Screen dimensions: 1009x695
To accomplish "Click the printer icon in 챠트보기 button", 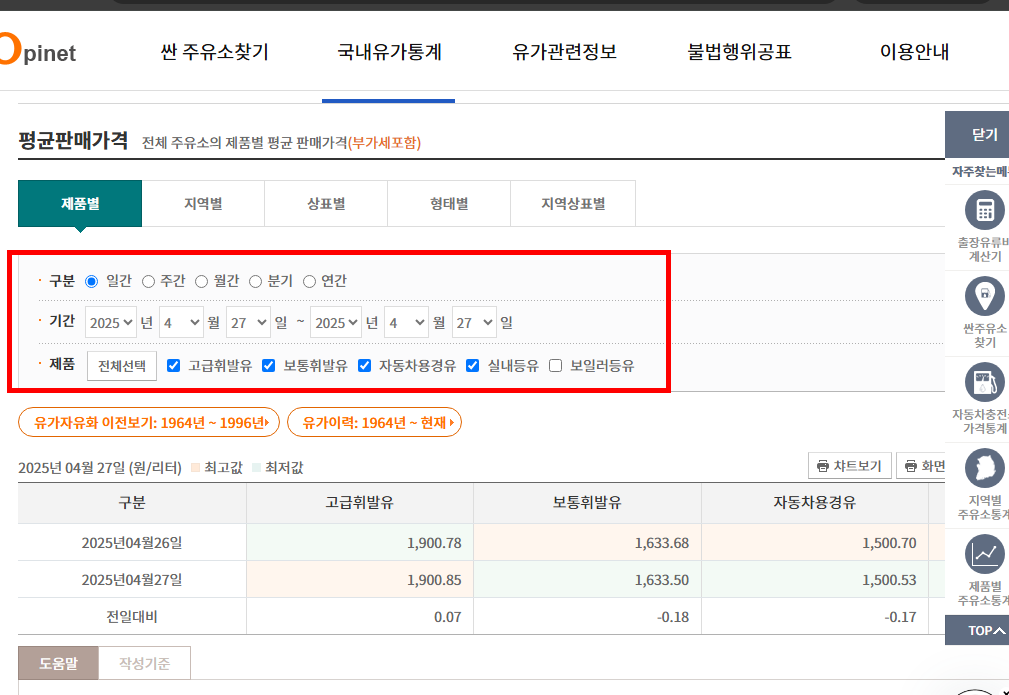I will [x=824, y=466].
